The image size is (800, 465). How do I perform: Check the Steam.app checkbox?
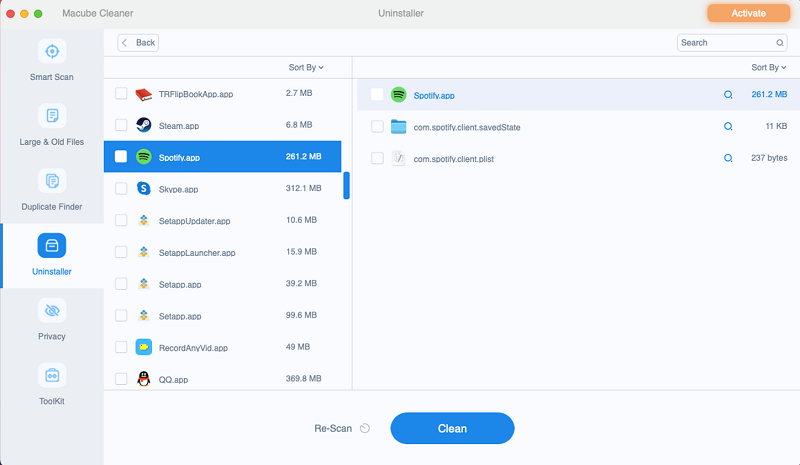coord(121,125)
